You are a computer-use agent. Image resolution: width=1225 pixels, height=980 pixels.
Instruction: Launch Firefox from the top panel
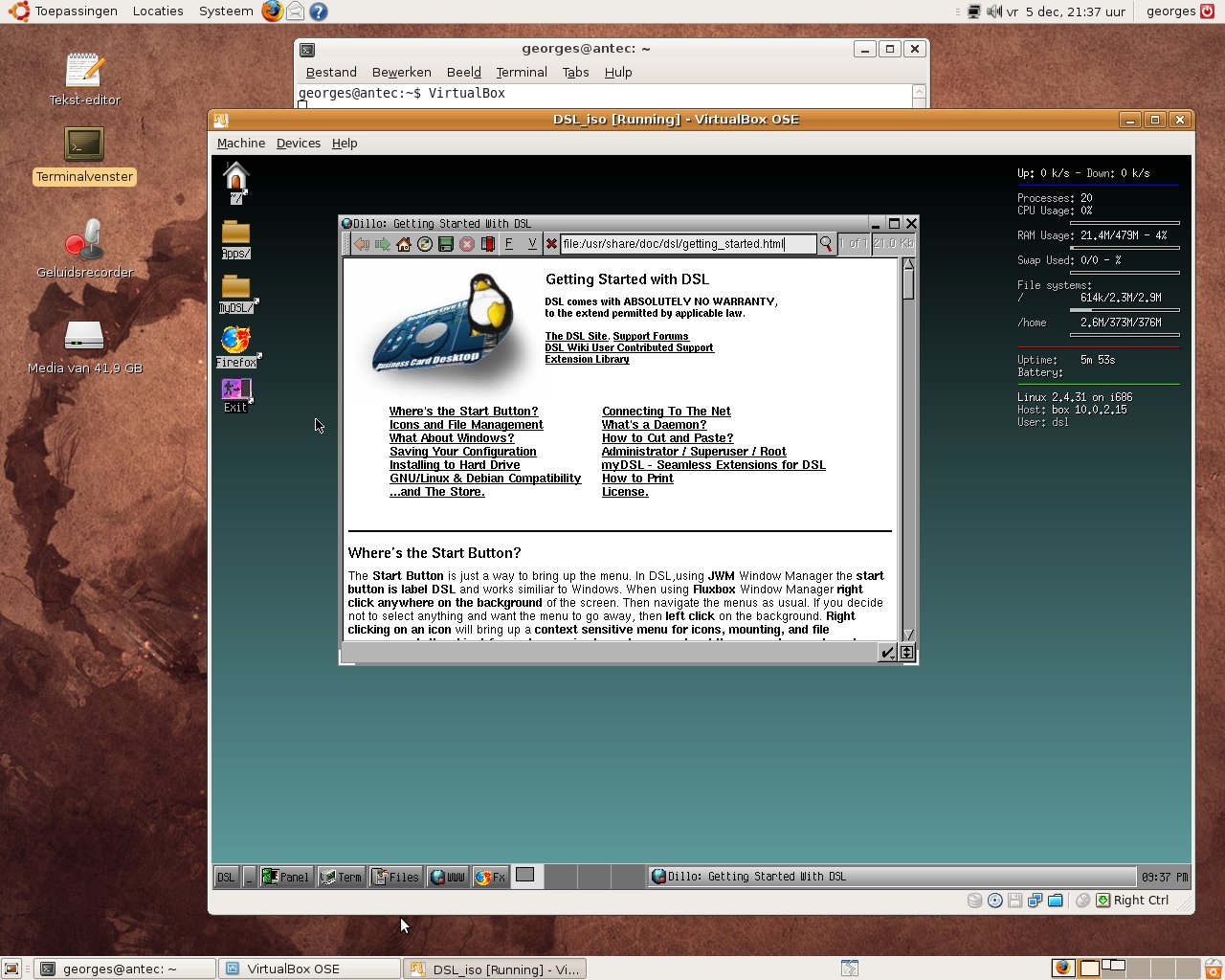[x=273, y=11]
